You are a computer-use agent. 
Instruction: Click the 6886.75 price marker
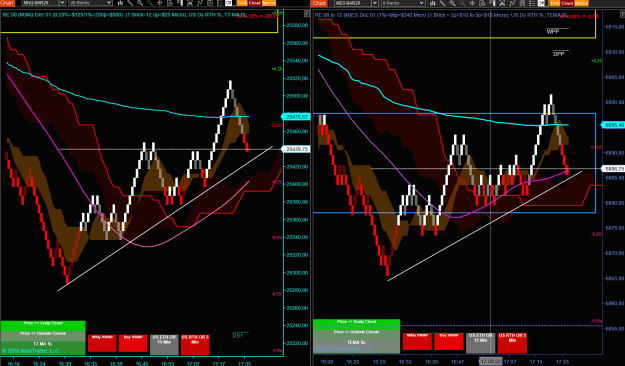tap(613, 169)
